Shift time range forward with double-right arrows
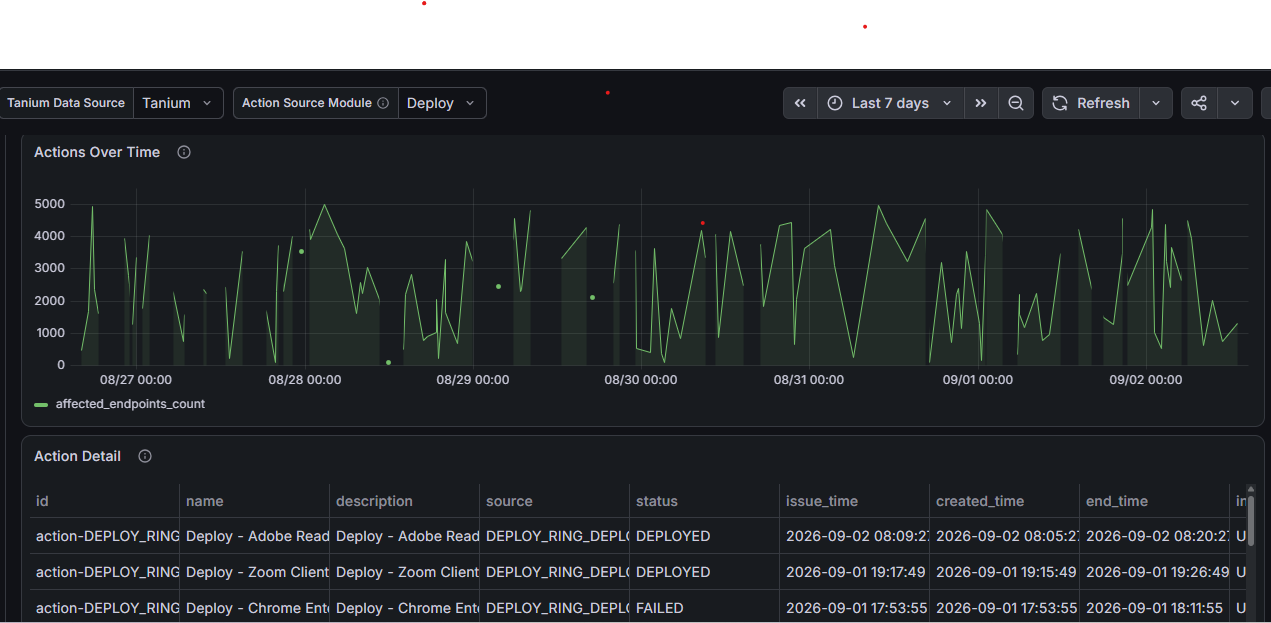 pos(981,103)
